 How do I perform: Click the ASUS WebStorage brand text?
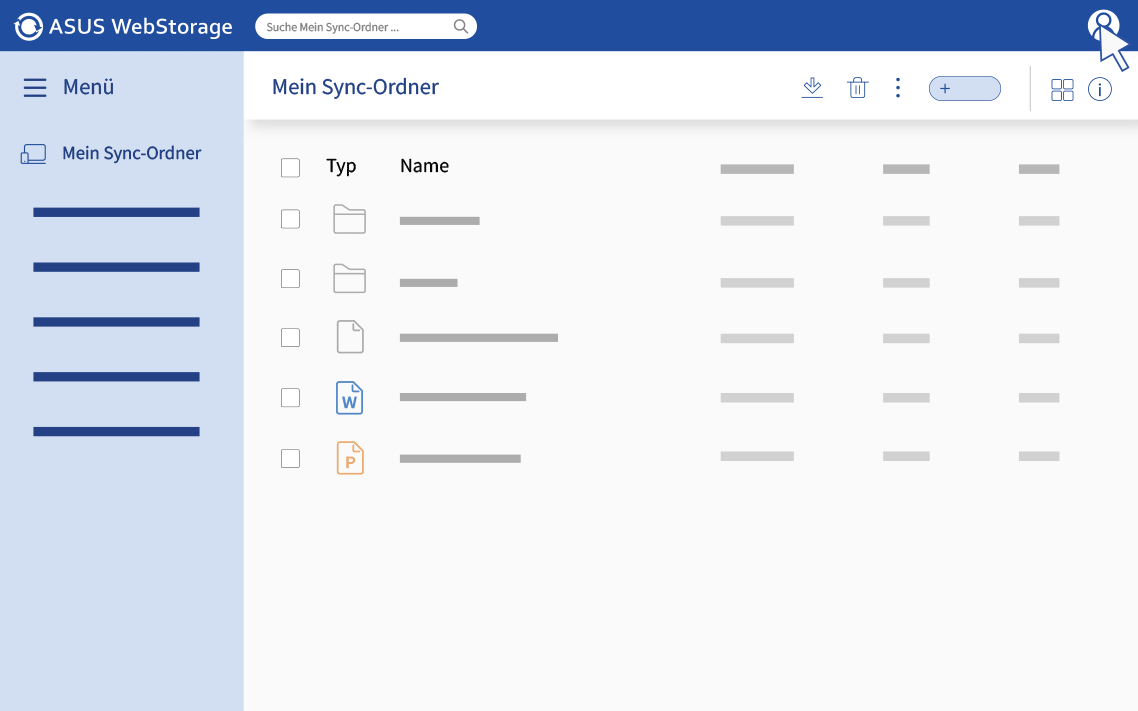coord(141,27)
